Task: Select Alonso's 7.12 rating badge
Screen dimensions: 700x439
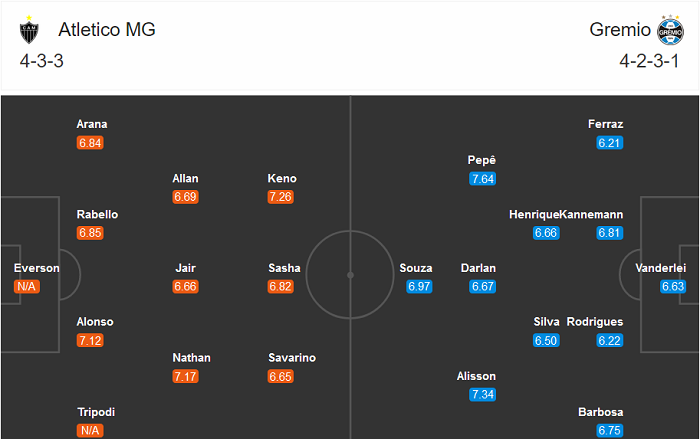Action: click(90, 341)
